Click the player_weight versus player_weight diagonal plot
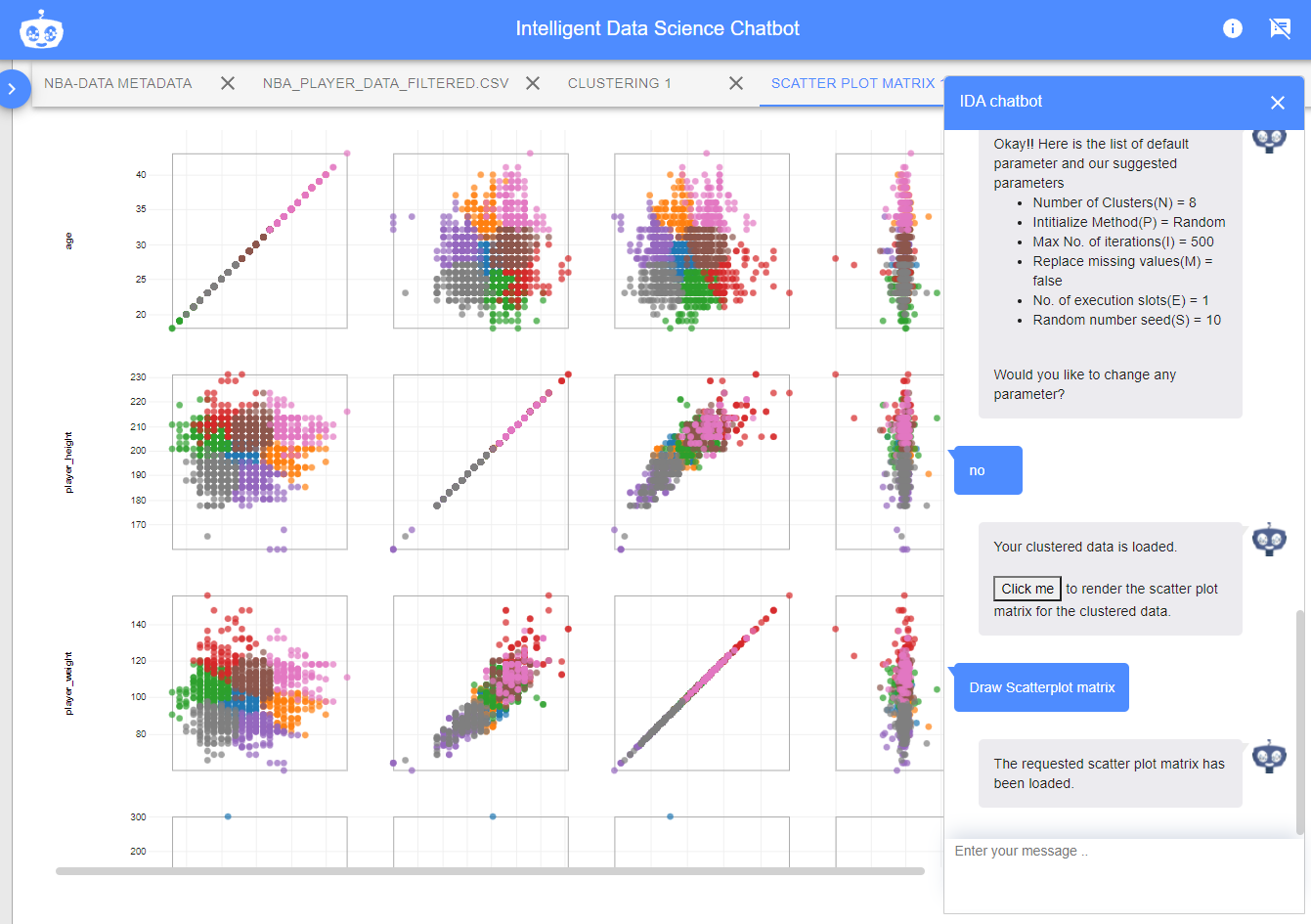The width and height of the screenshot is (1311, 924). (702, 682)
